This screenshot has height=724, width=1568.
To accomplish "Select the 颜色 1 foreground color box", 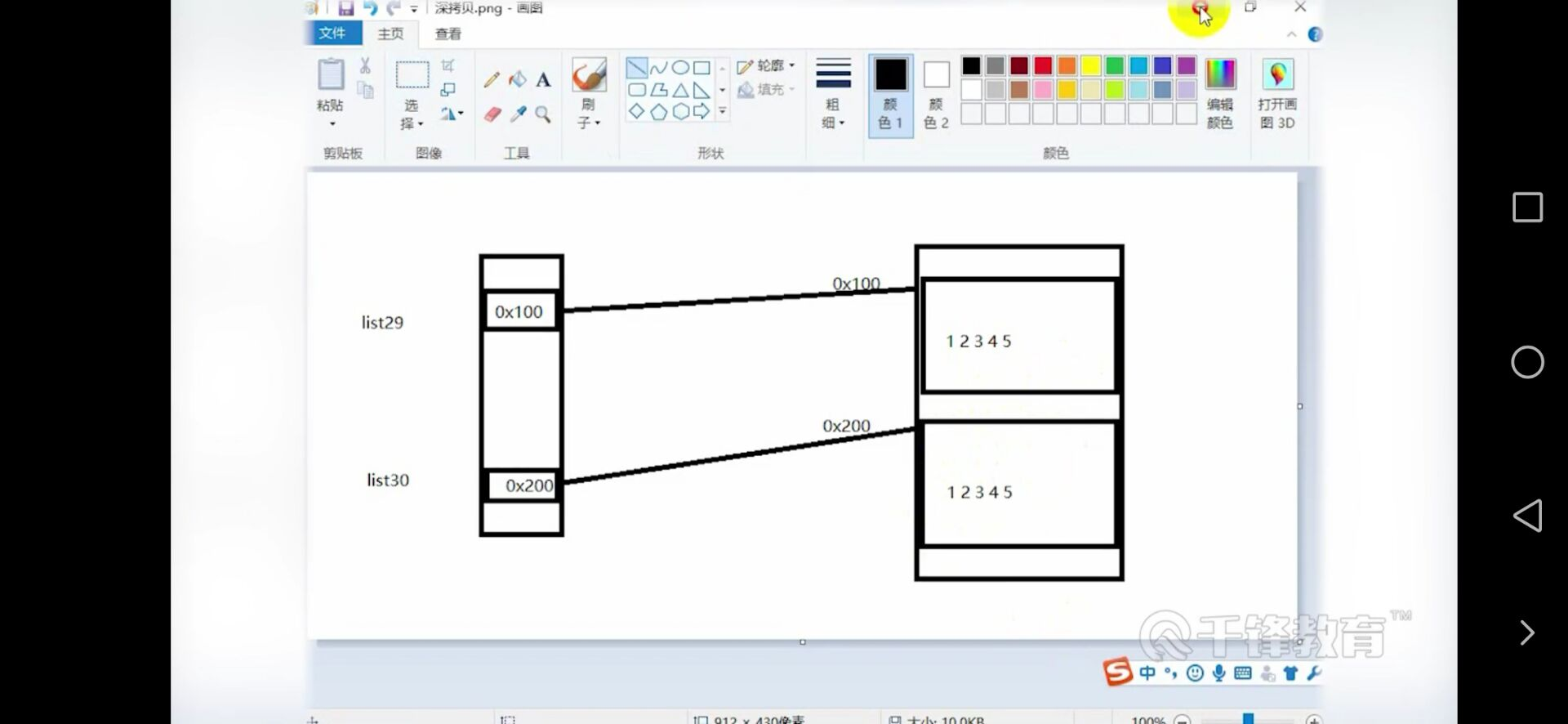I will (891, 94).
